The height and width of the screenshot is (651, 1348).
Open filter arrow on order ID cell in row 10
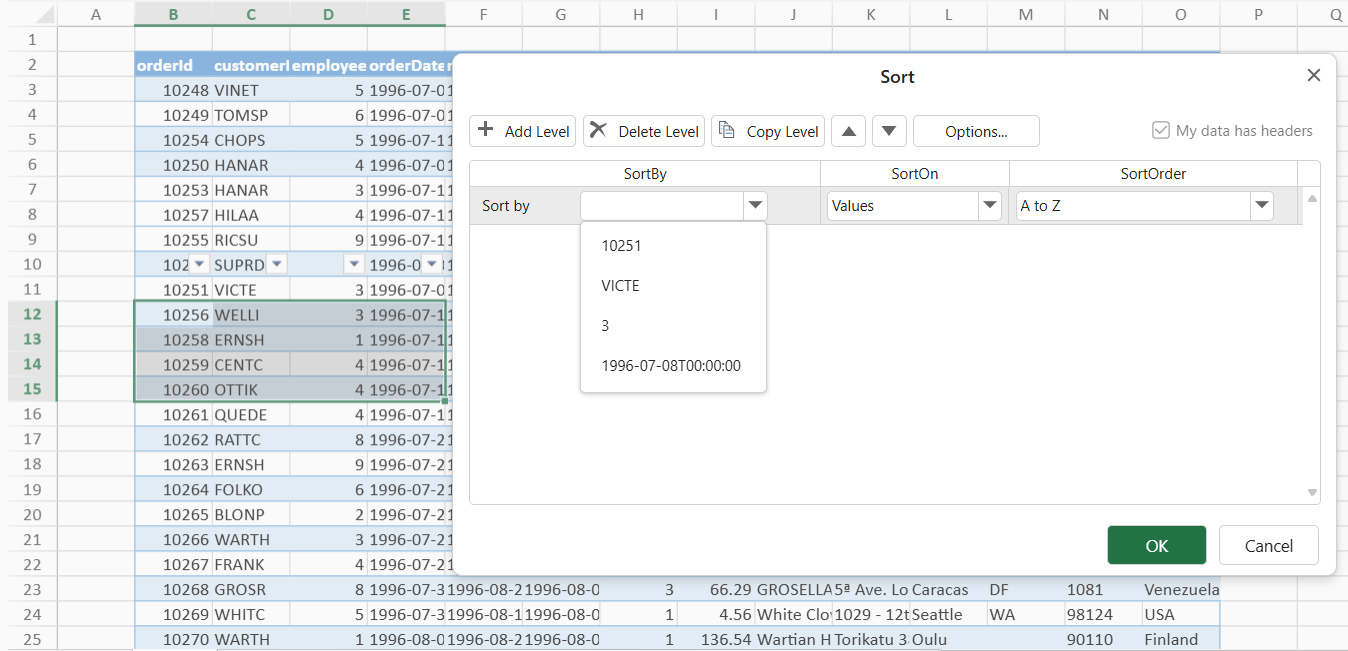pos(199,264)
